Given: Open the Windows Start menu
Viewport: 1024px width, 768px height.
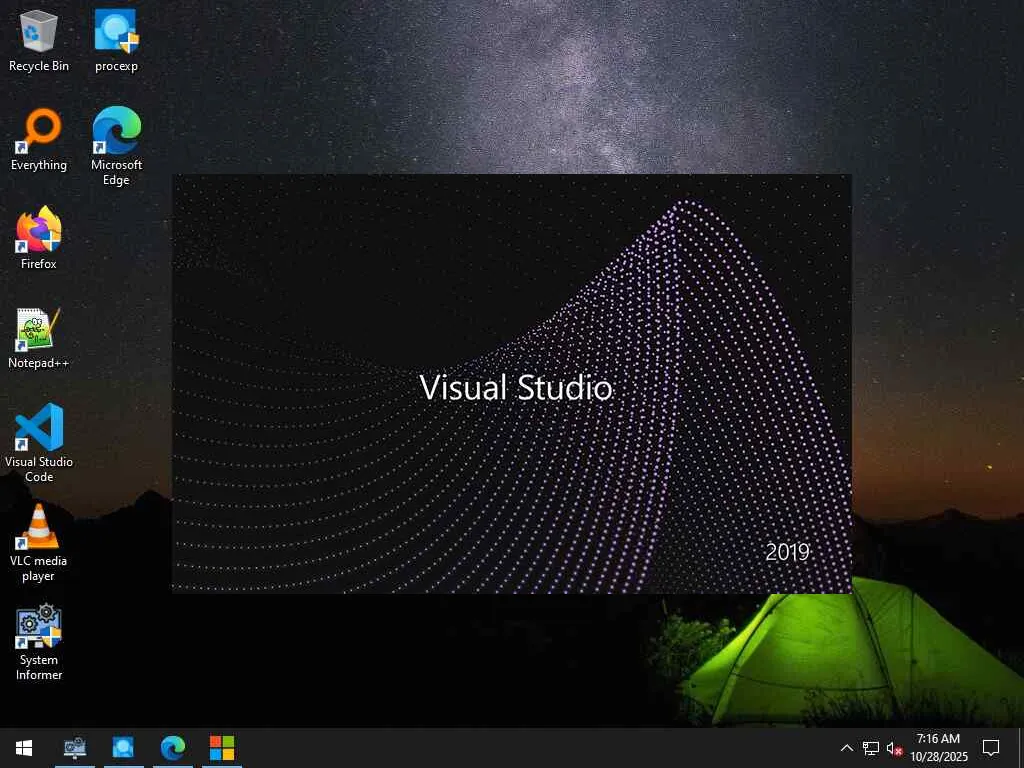Looking at the screenshot, I should point(24,748).
